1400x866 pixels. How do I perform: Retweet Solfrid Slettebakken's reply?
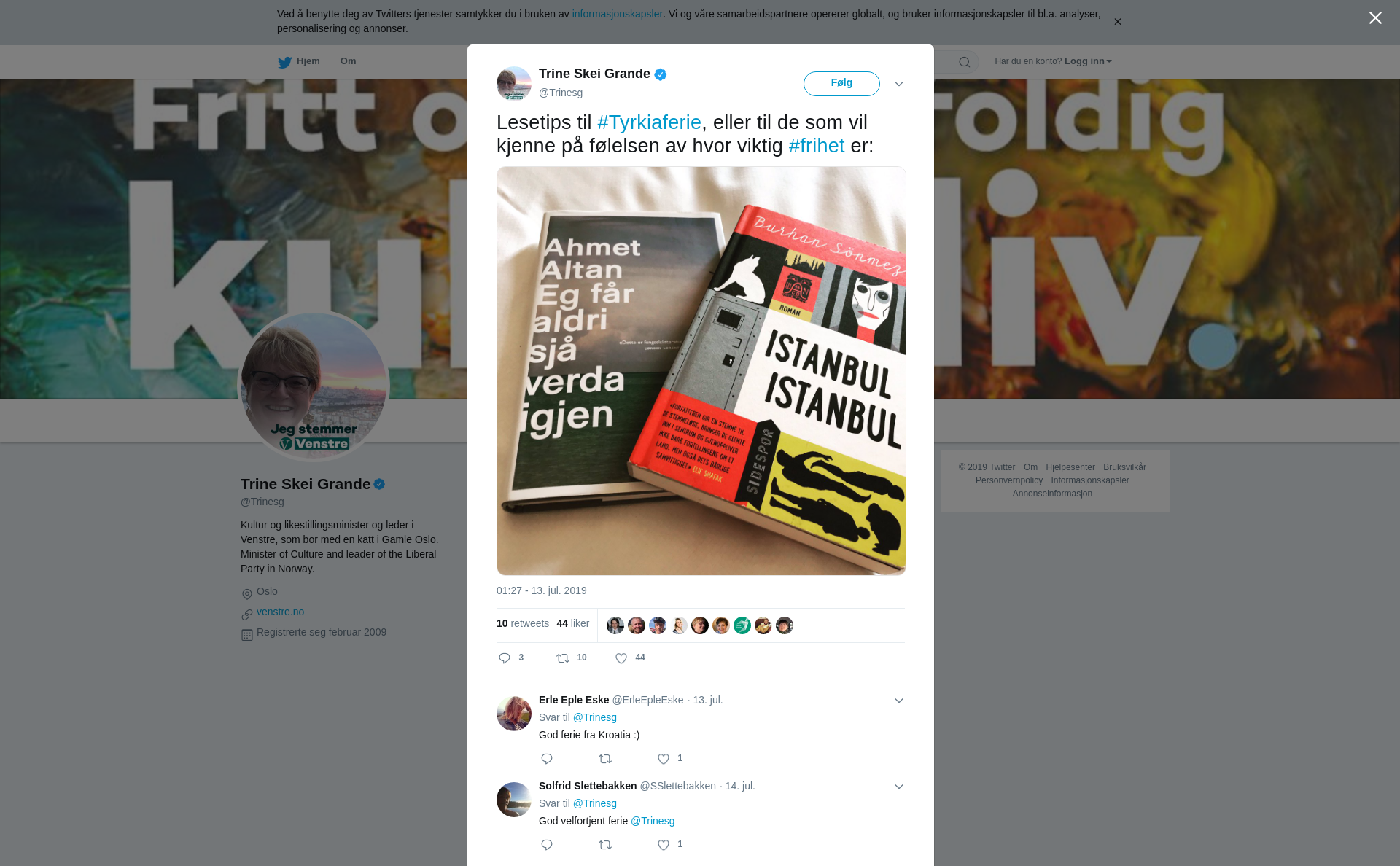pos(605,845)
